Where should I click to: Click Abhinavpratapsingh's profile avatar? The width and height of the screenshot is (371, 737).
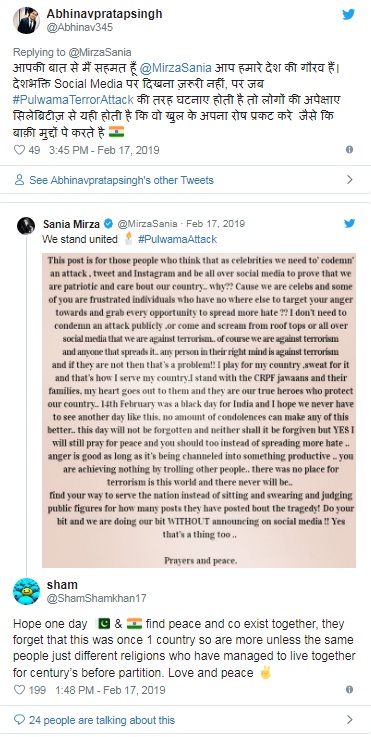(26, 20)
